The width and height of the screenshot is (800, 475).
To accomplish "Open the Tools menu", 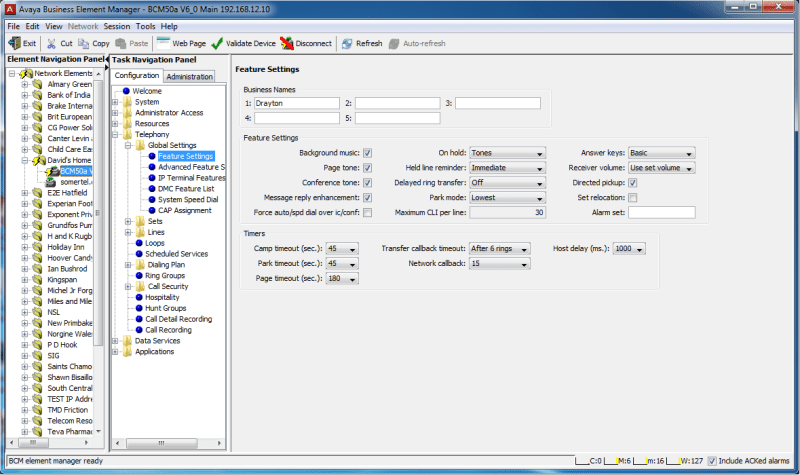I will point(145,27).
